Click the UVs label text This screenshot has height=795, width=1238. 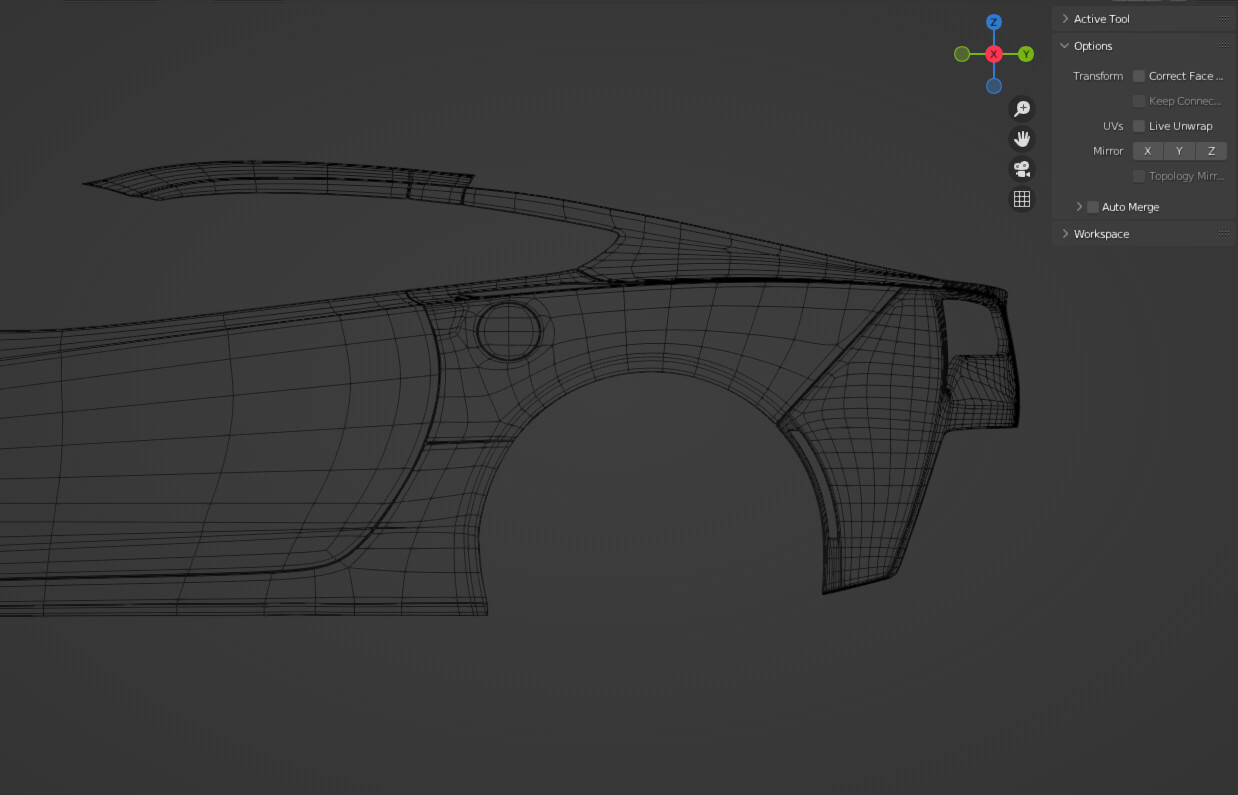click(x=1113, y=126)
